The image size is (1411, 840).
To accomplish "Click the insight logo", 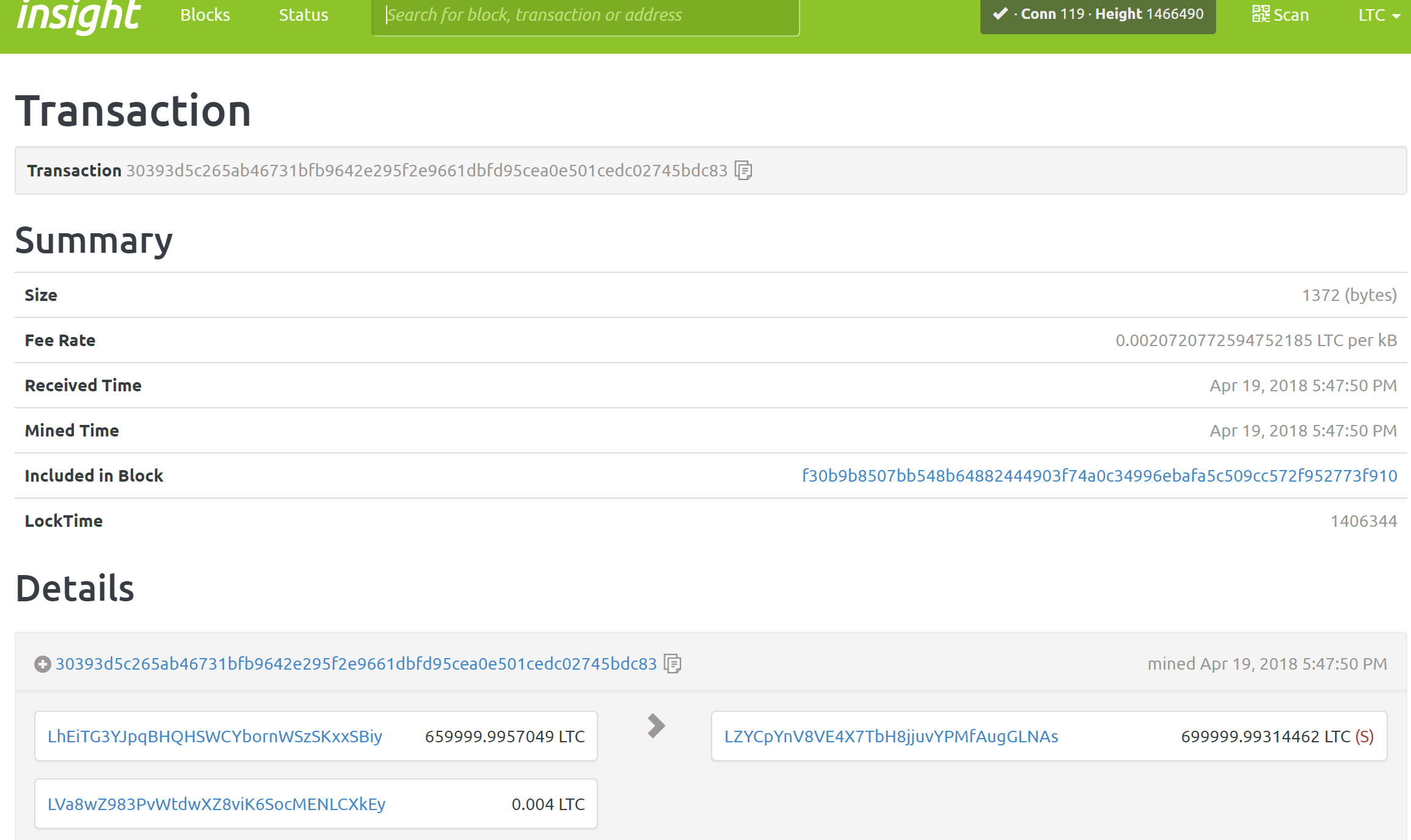I will pyautogui.click(x=78, y=16).
